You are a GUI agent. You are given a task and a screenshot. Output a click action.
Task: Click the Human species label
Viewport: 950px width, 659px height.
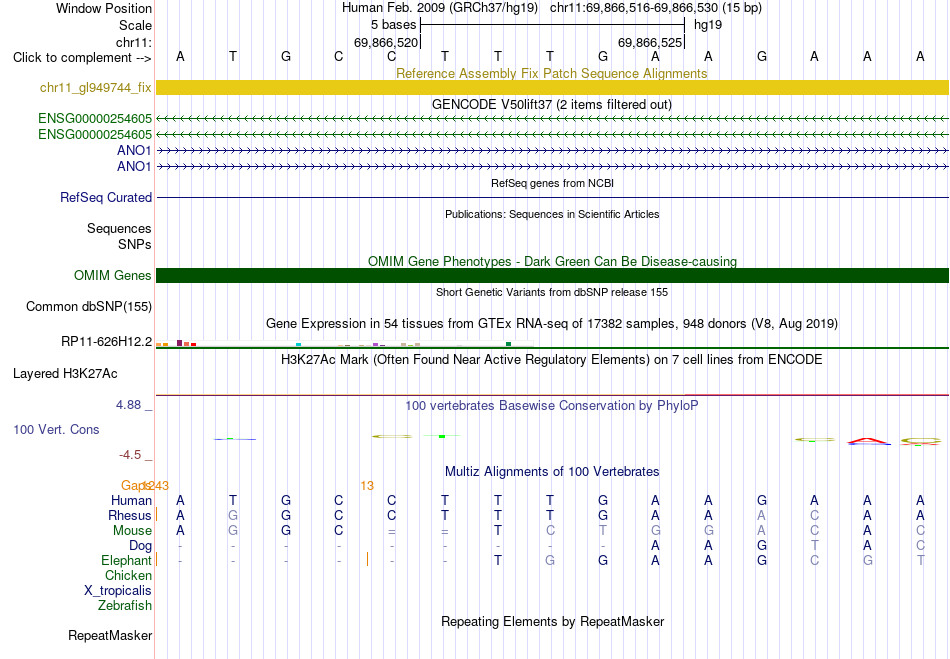pyautogui.click(x=131, y=500)
